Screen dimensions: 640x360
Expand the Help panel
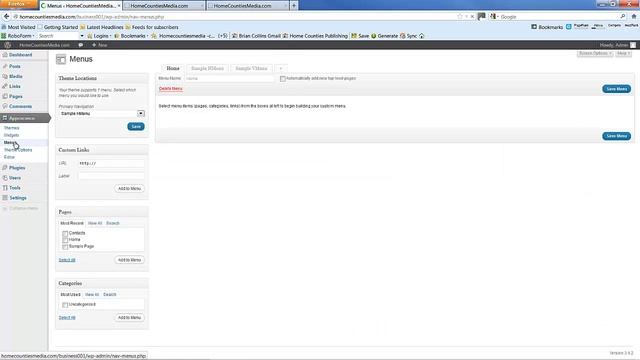coord(623,53)
